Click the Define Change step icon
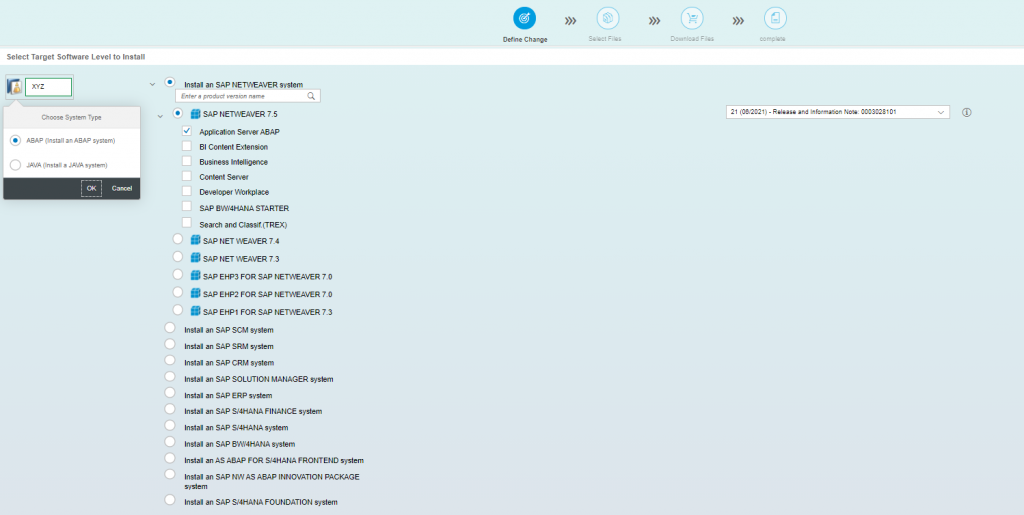 (x=524, y=19)
